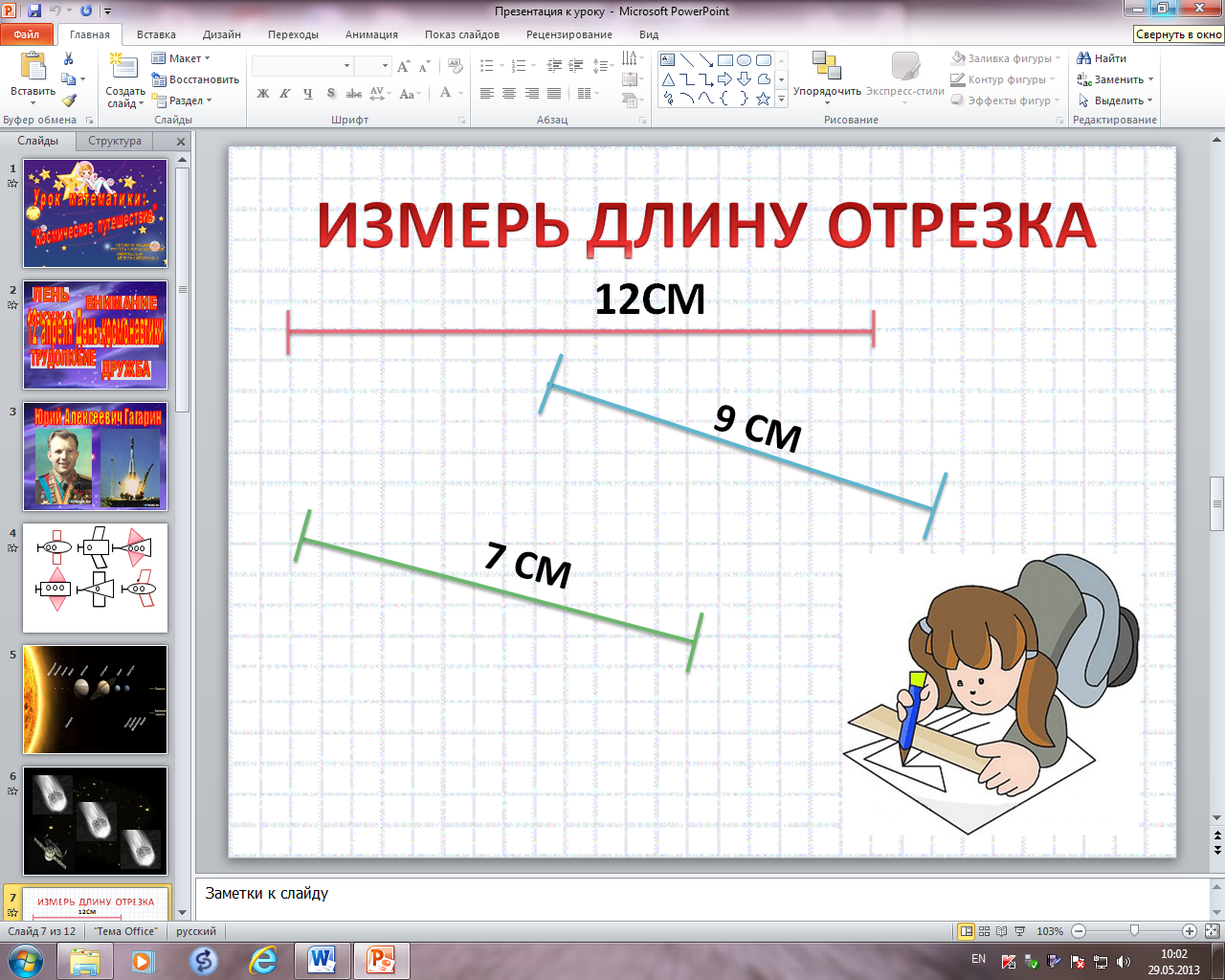1225x980 pixels.
Task: Click the Increase list level icon
Action: pyautogui.click(x=576, y=66)
